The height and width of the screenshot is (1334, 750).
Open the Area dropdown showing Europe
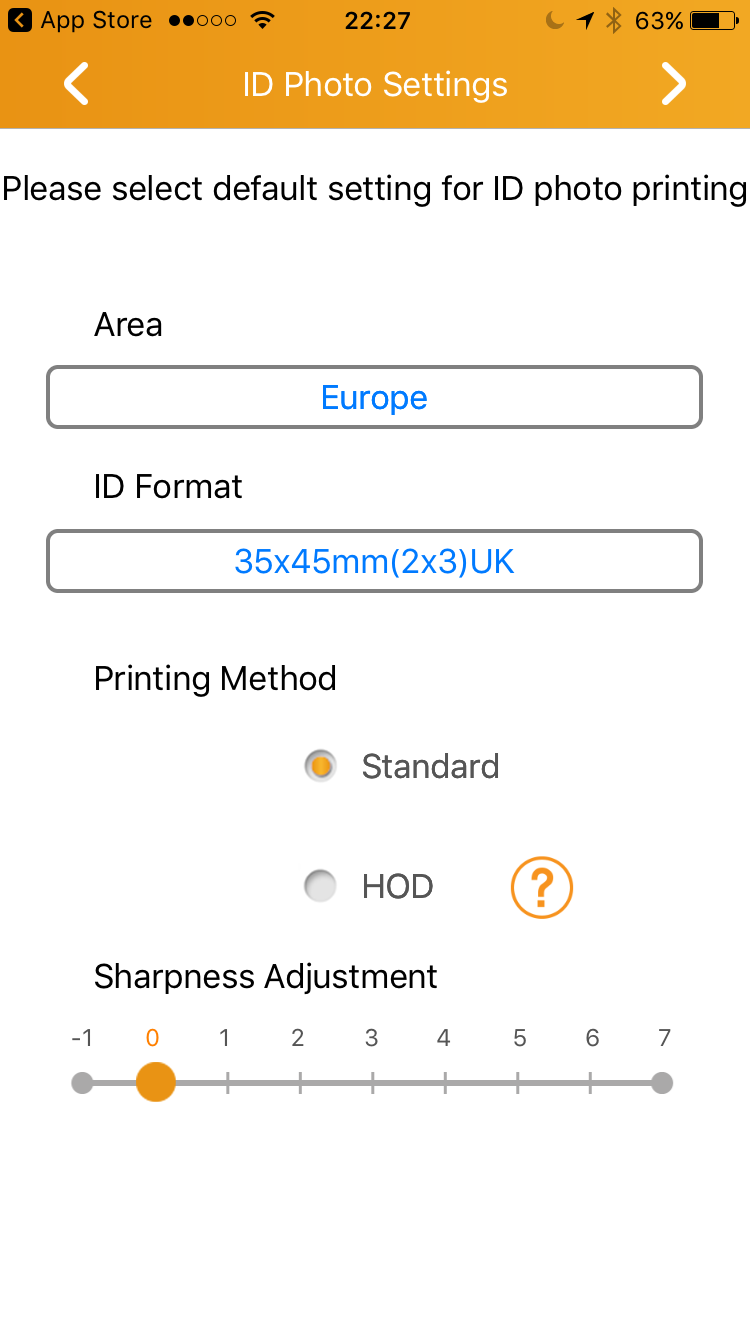[x=374, y=397]
